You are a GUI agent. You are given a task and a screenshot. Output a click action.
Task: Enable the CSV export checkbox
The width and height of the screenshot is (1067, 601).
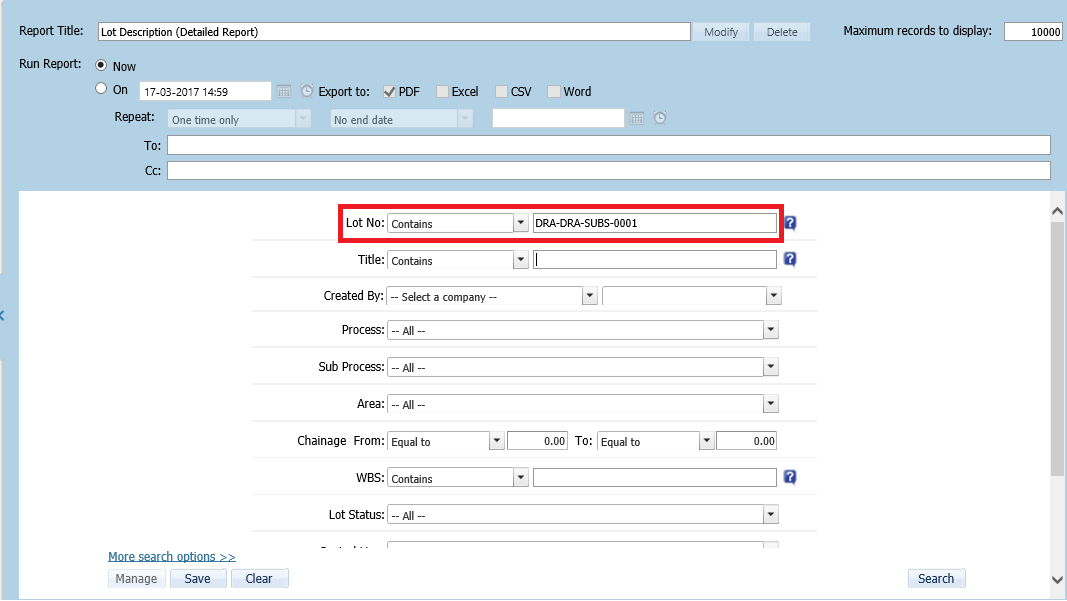502,91
